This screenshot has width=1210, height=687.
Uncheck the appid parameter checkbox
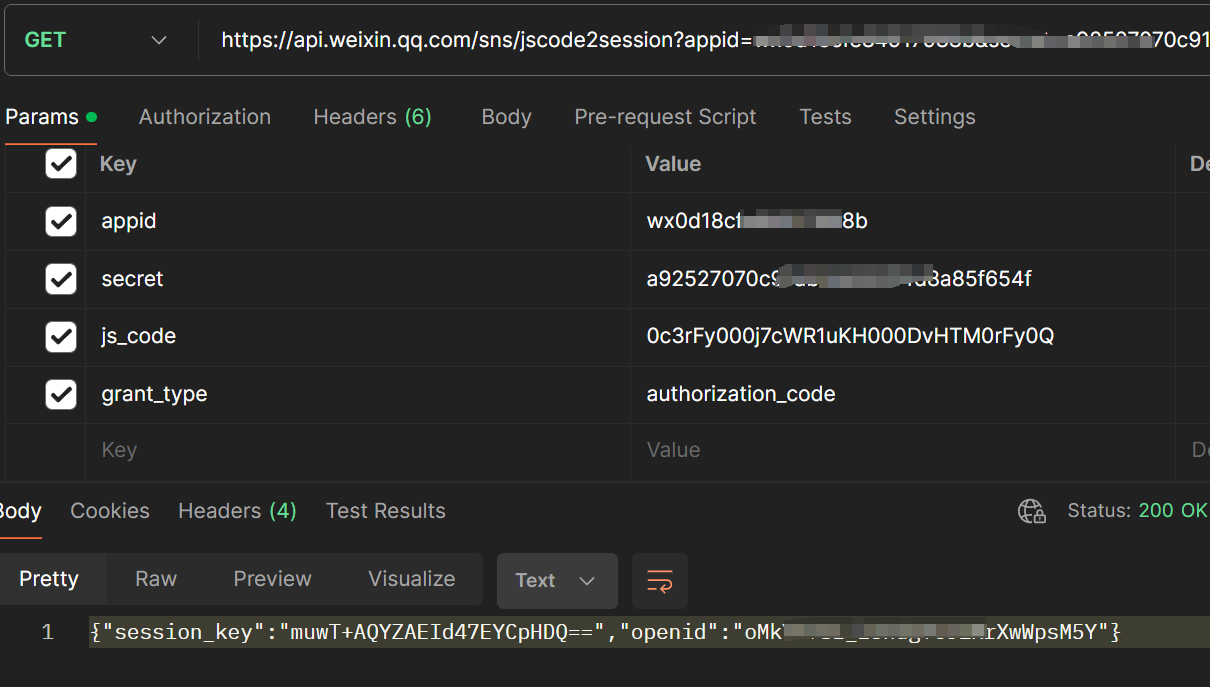point(61,221)
